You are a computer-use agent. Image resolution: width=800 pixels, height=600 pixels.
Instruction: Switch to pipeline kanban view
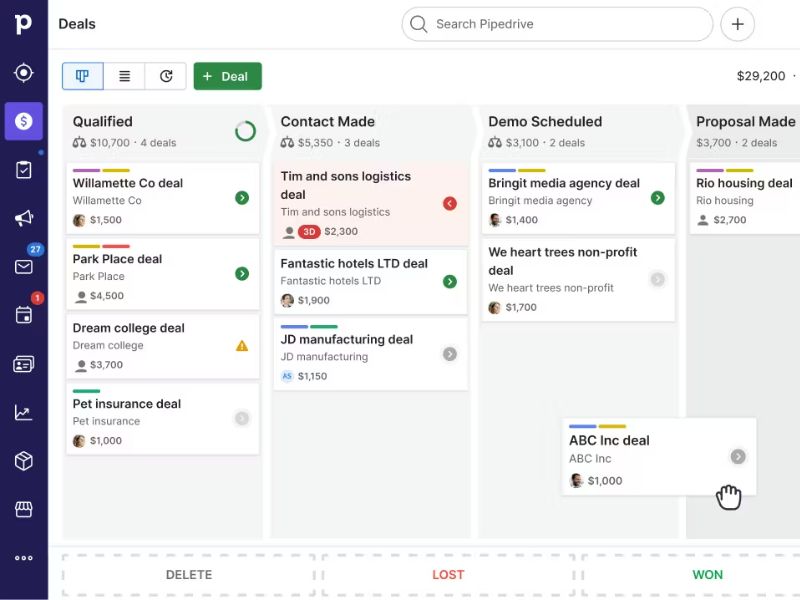pyautogui.click(x=82, y=76)
